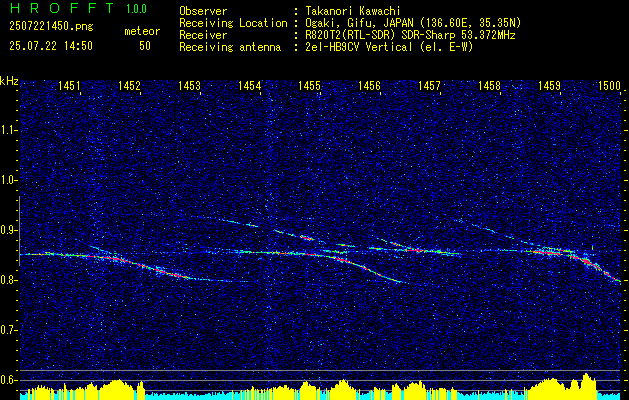Click the 1451 time marker
Screen dimensions: 629x400
[69, 85]
